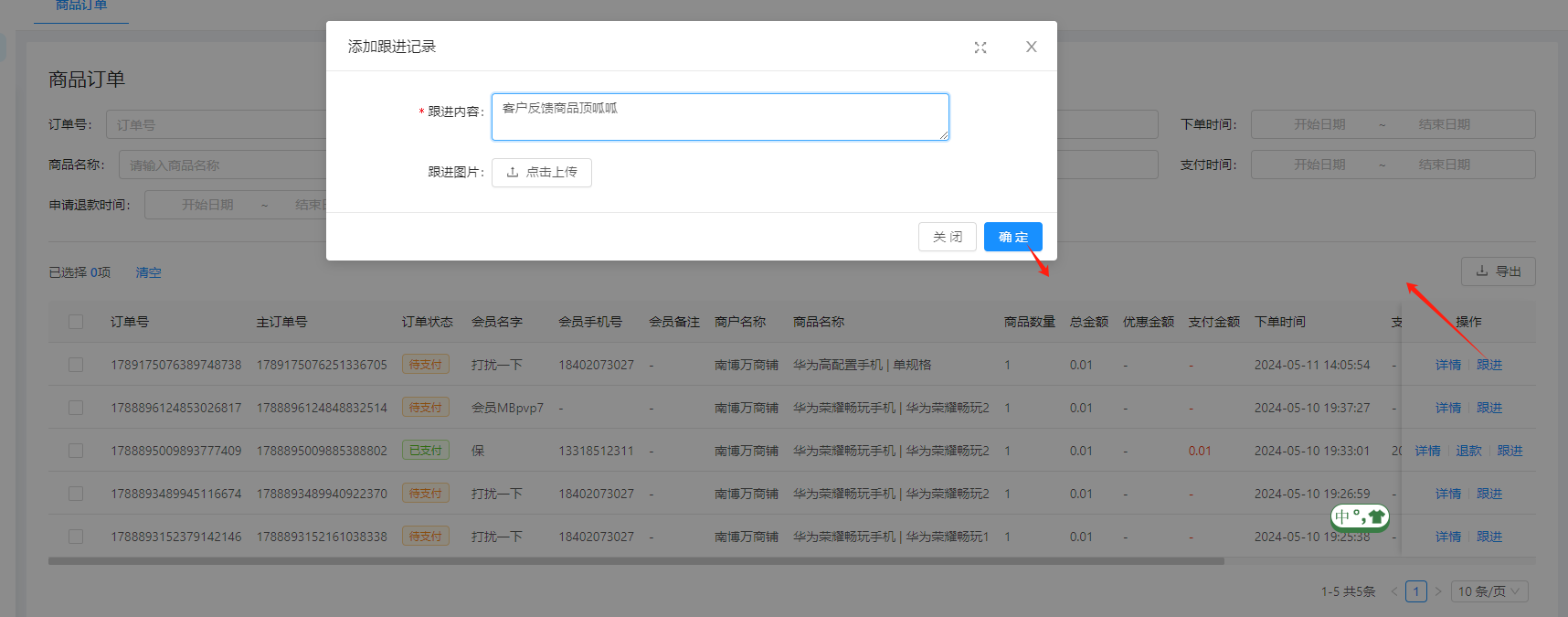Go to next page arrow in pagination

tap(1438, 591)
